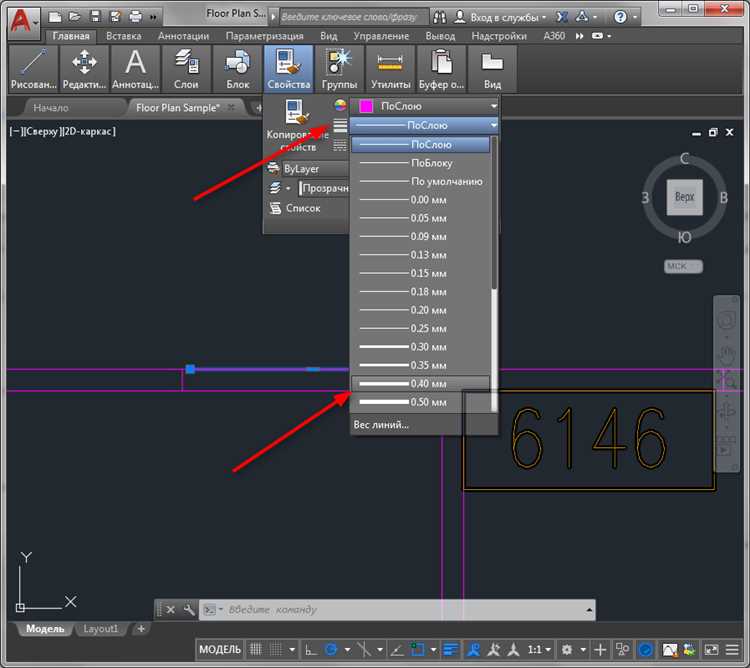Screen dimensions: 750x668
Task: Open the 1:1 annotation scale dropdown
Action: click(541, 649)
